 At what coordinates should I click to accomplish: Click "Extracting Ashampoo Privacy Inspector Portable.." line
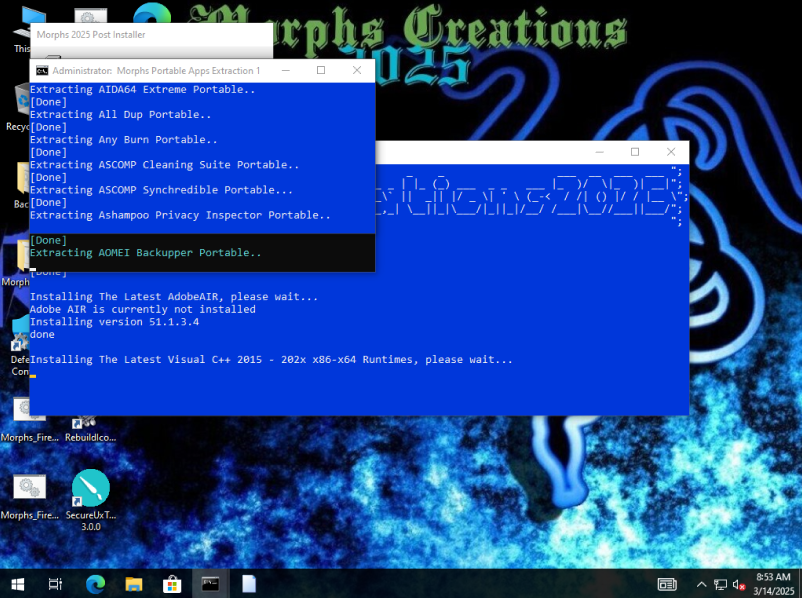click(180, 215)
